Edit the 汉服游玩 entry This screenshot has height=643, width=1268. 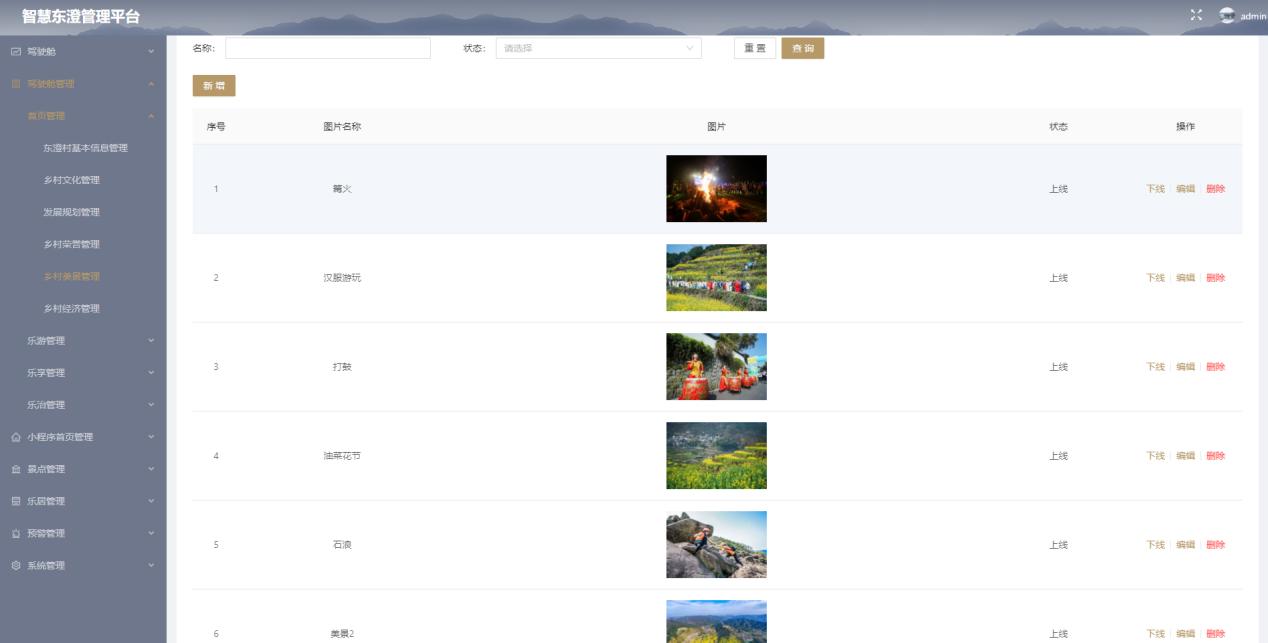pos(1185,278)
